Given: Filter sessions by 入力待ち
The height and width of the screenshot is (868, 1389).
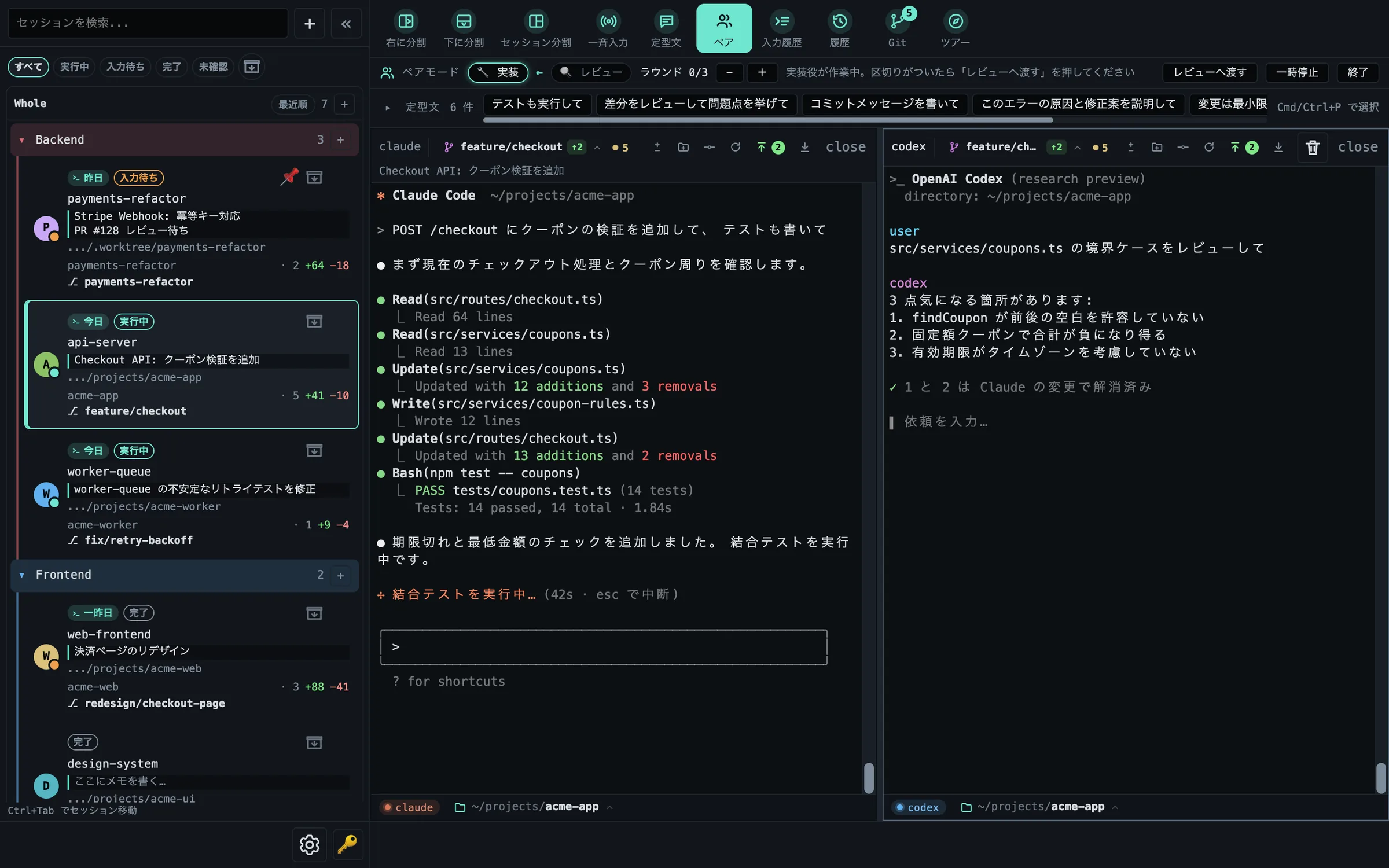Looking at the screenshot, I should click(x=125, y=67).
